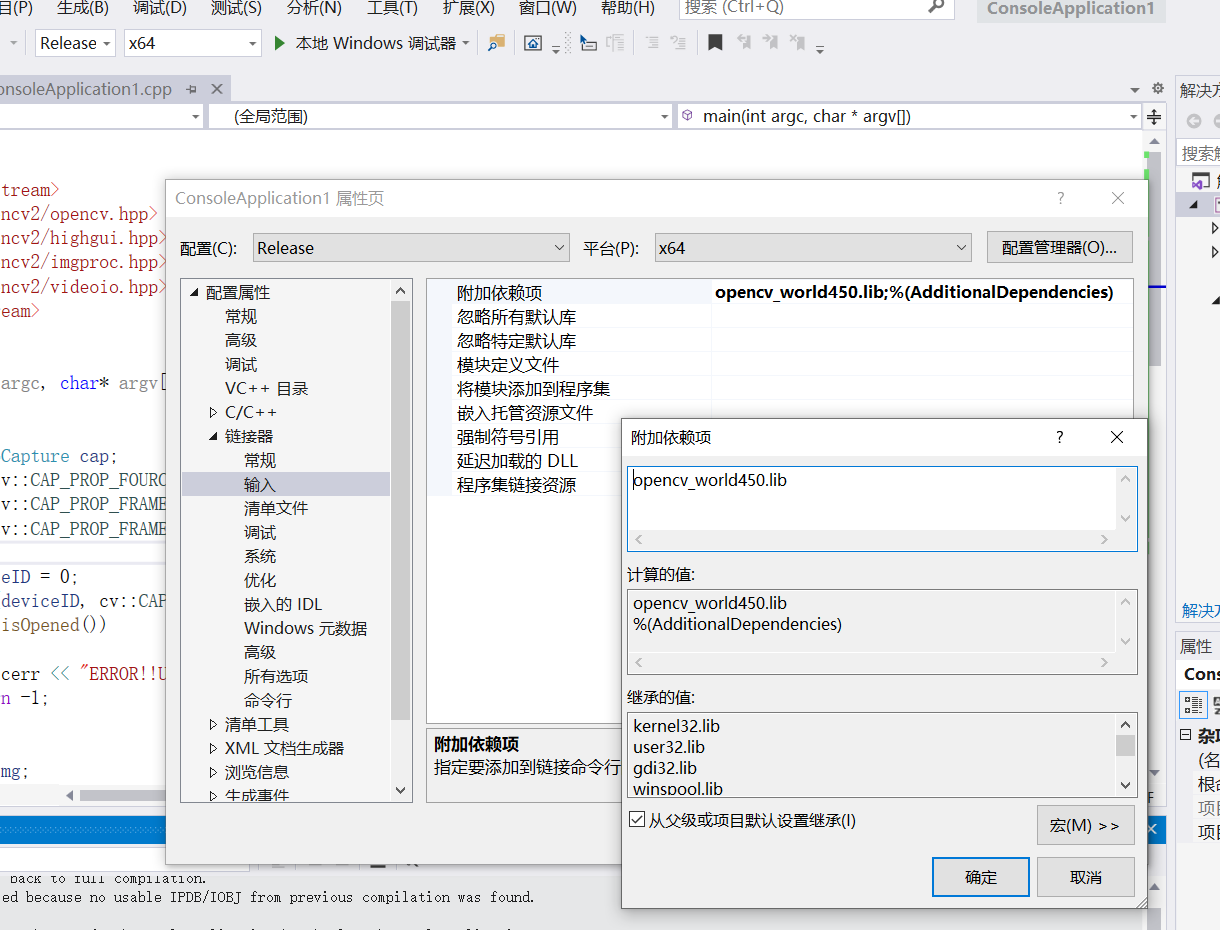The image size is (1220, 930).
Task: Jump to the previous bookmark
Action: click(x=744, y=44)
